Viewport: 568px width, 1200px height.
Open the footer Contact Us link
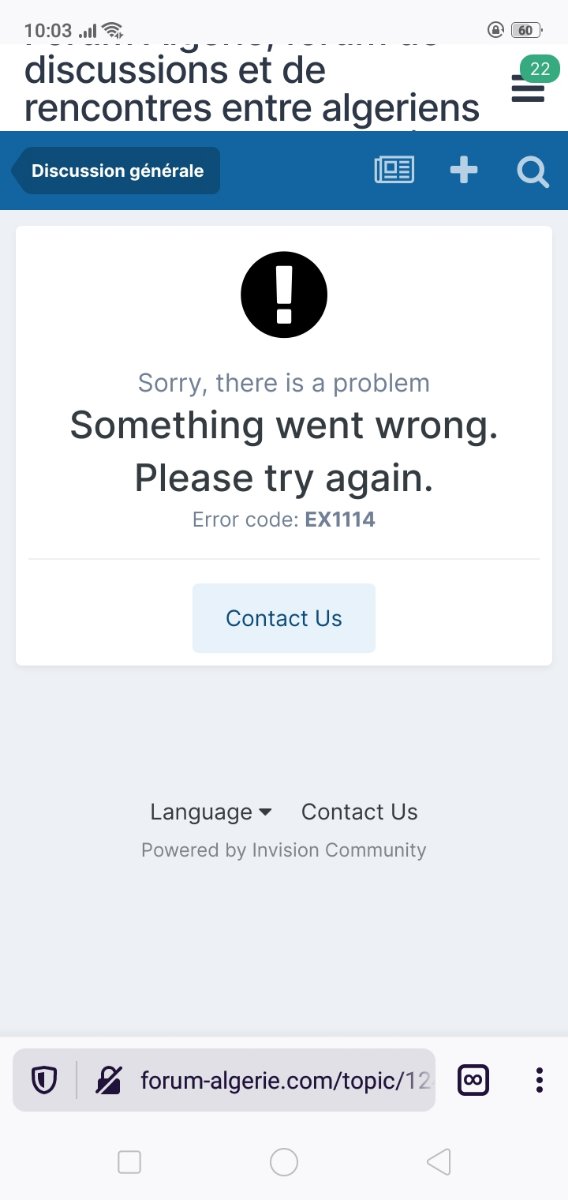coord(360,812)
